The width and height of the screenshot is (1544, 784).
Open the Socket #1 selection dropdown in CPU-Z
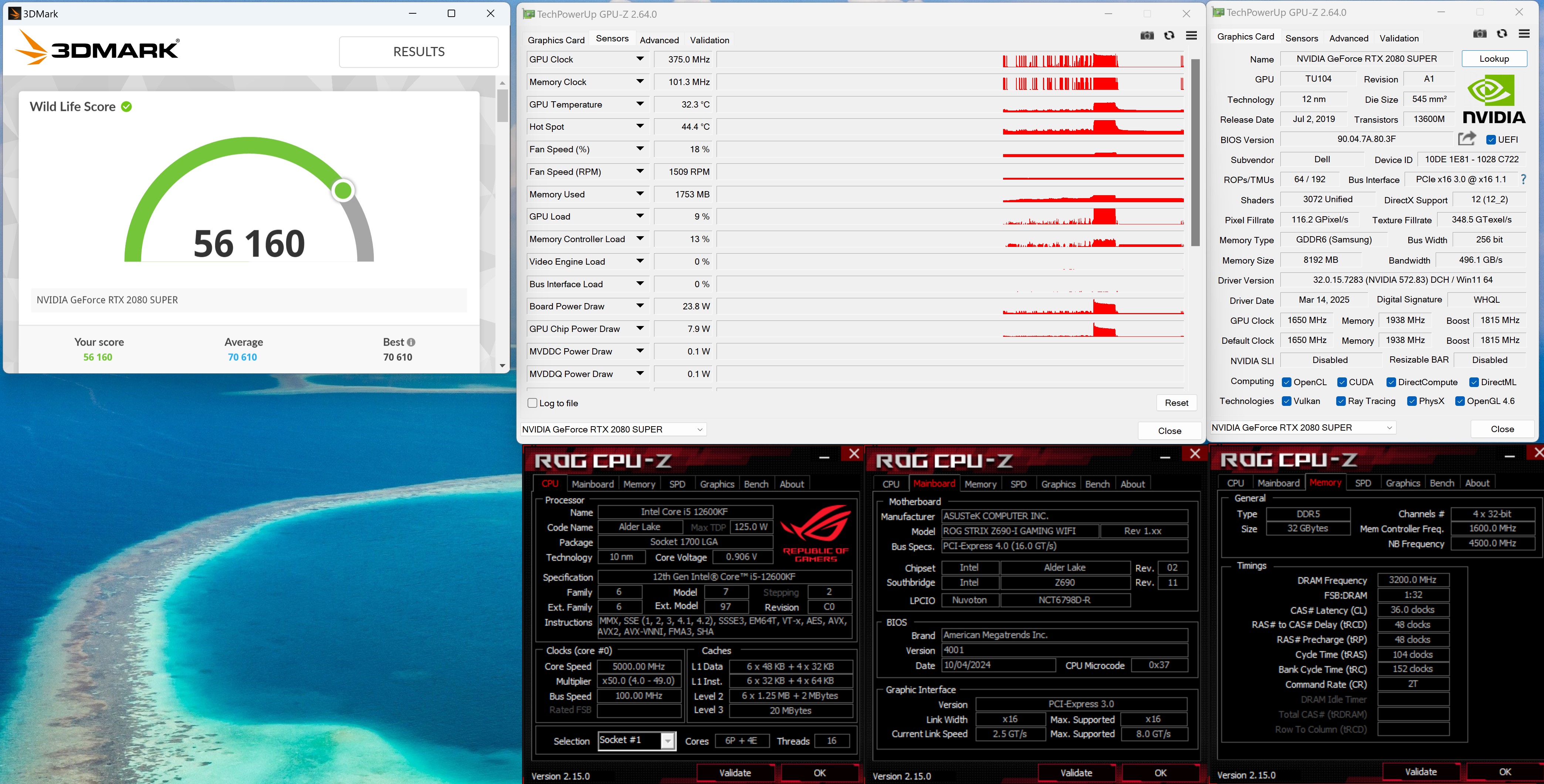click(x=667, y=741)
